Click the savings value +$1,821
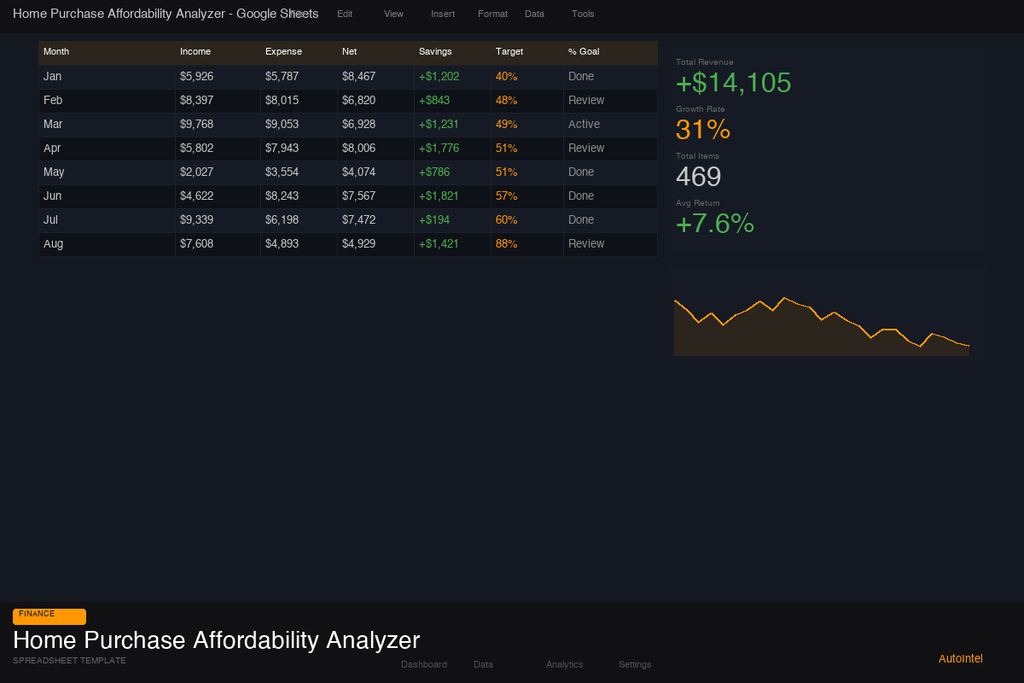 (439, 196)
